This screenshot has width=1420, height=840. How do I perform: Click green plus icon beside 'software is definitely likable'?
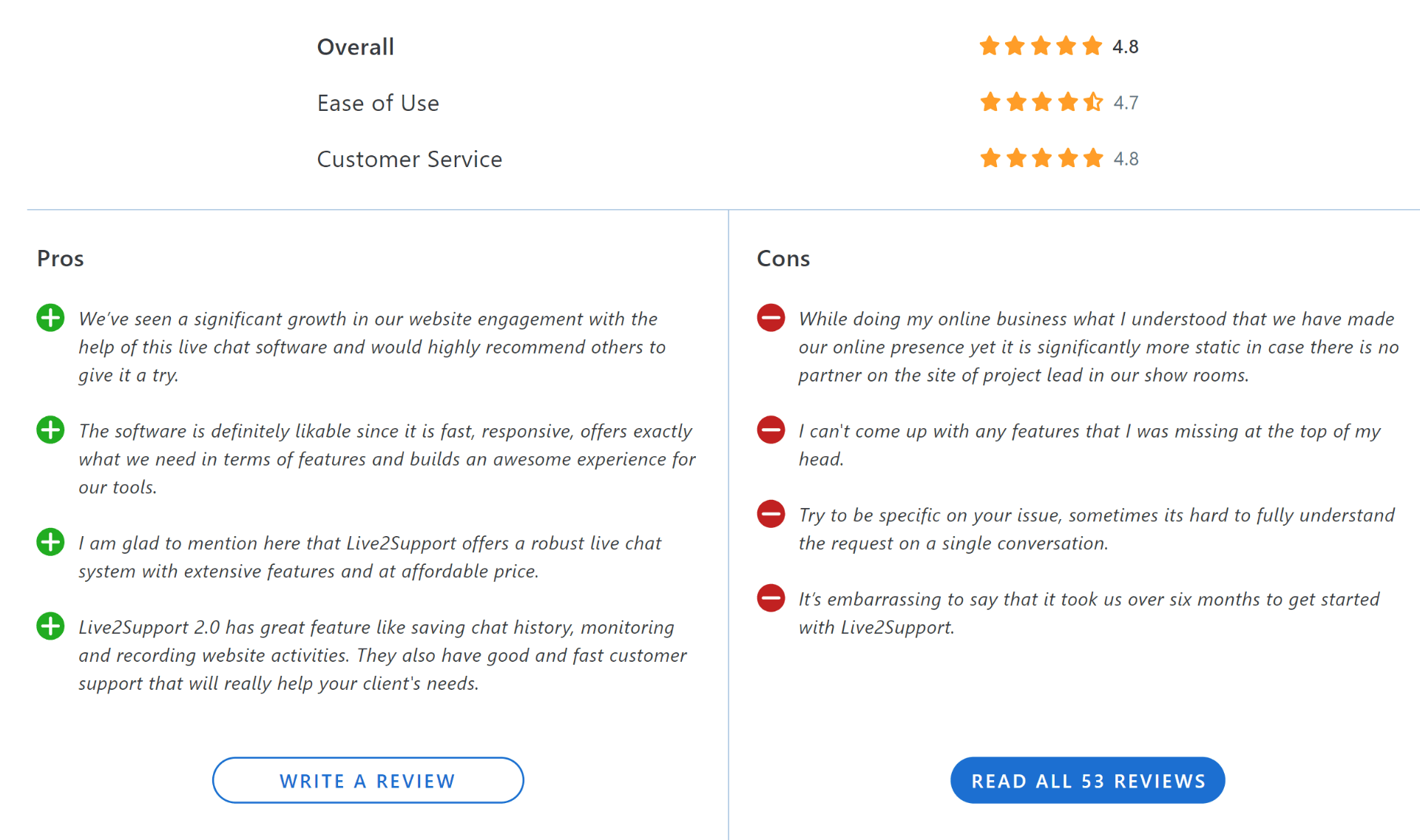point(50,430)
